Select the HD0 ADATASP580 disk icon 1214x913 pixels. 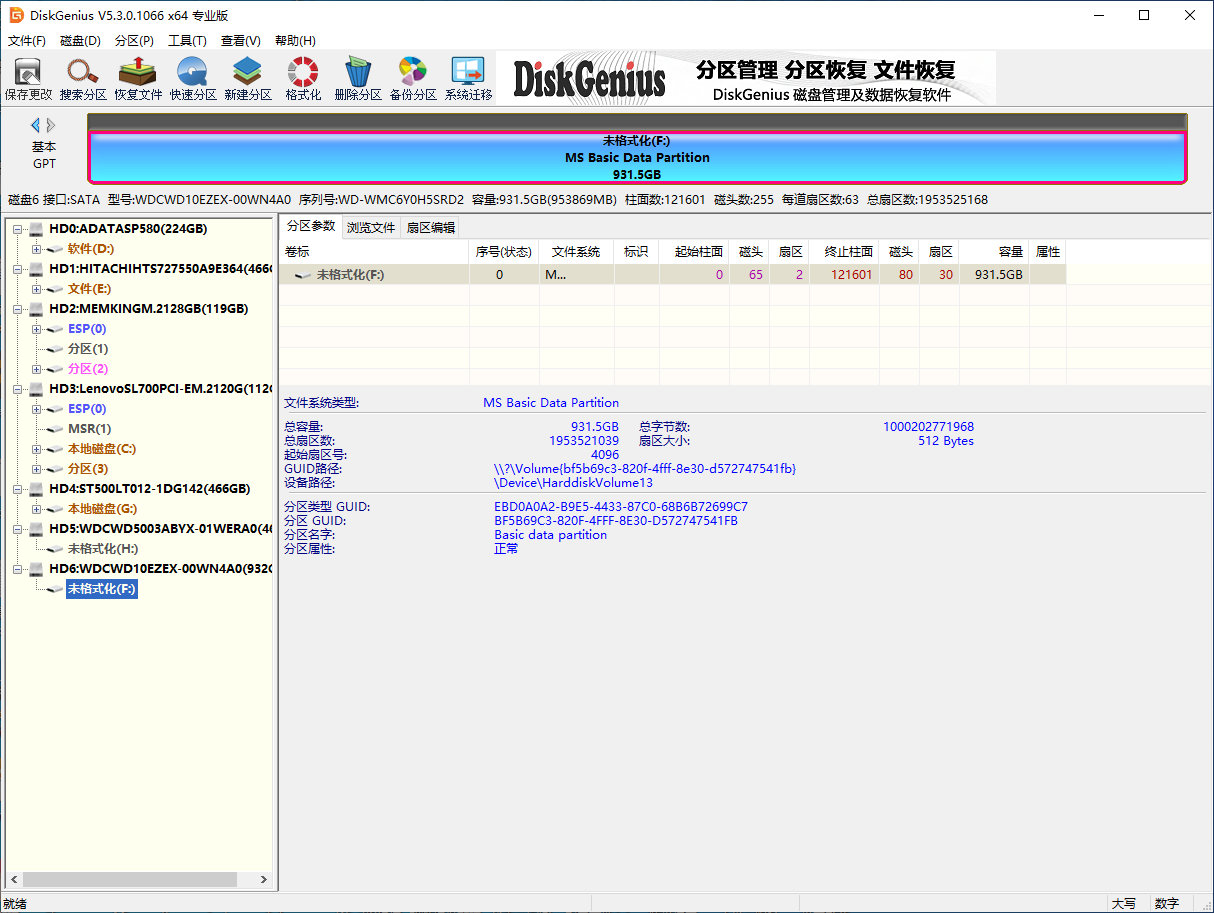click(37, 229)
